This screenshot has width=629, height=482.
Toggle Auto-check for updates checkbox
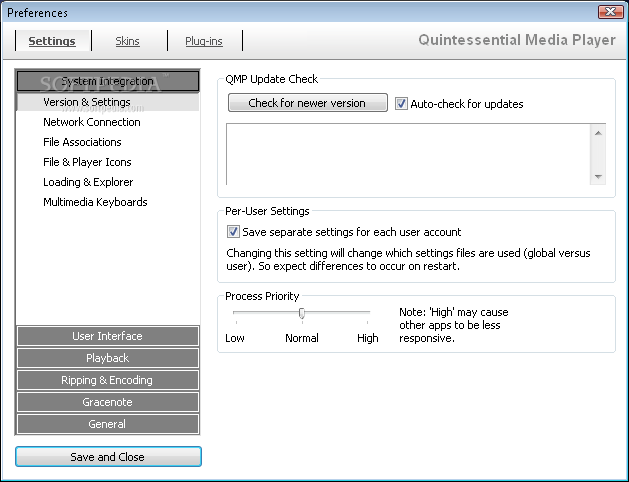pyautogui.click(x=401, y=103)
